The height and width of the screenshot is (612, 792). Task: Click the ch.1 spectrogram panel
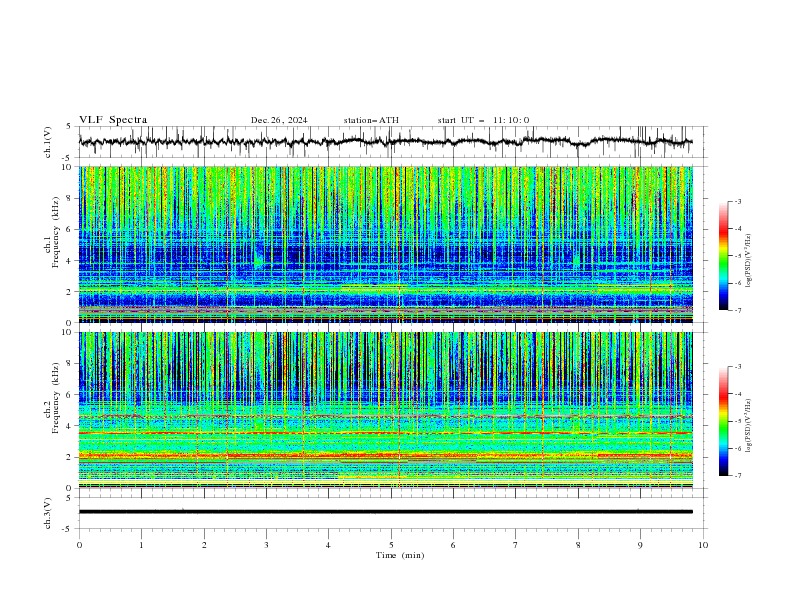[385, 244]
